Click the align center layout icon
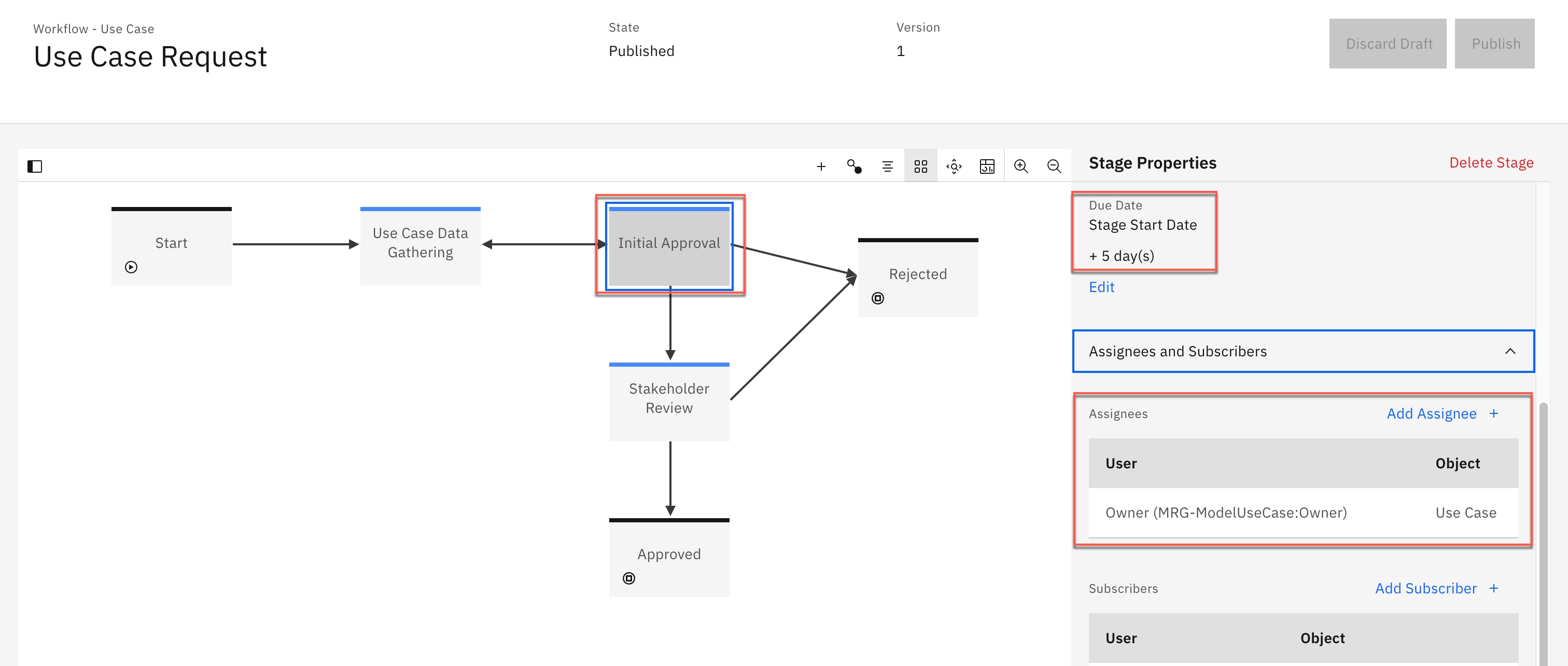The height and width of the screenshot is (666, 1568). 888,166
